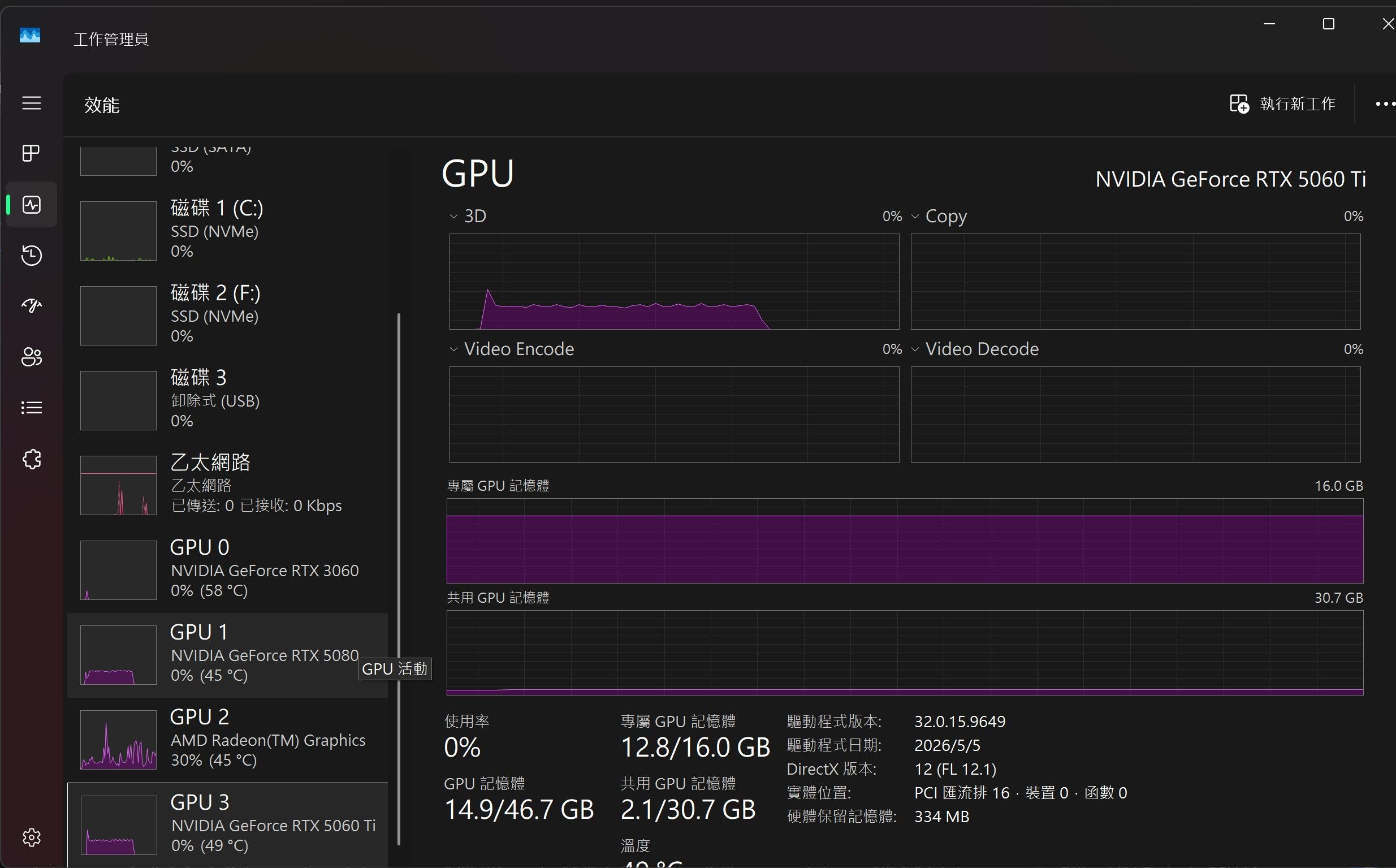Open the App history page icon
This screenshot has height=868, width=1396.
pos(32,255)
